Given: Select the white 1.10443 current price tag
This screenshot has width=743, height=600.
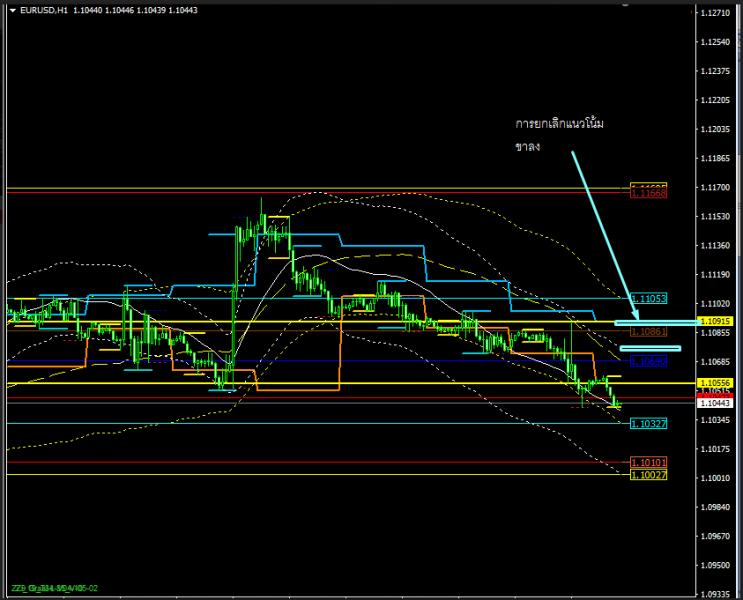Looking at the screenshot, I should [715, 403].
